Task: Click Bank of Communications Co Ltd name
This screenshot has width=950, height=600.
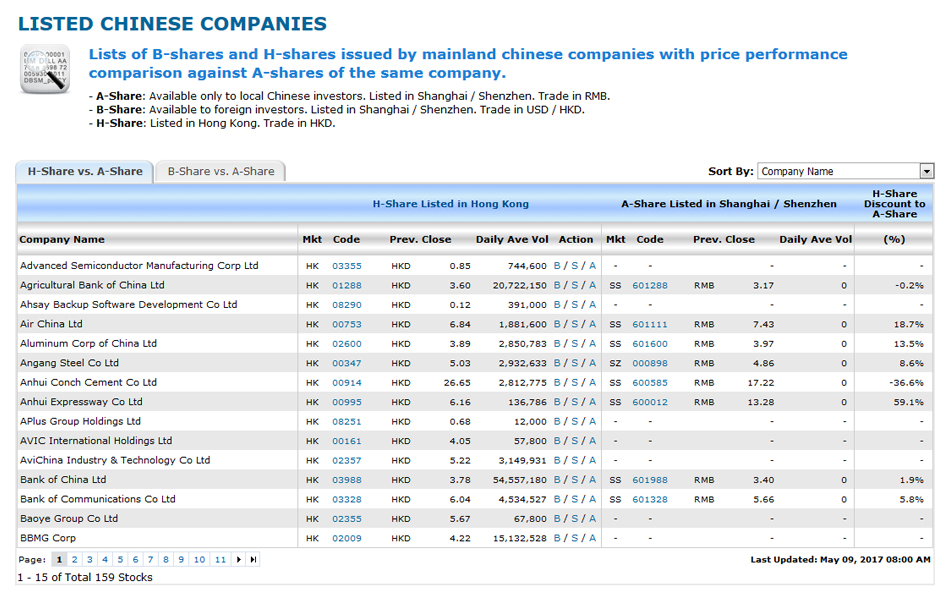Action: coord(98,499)
